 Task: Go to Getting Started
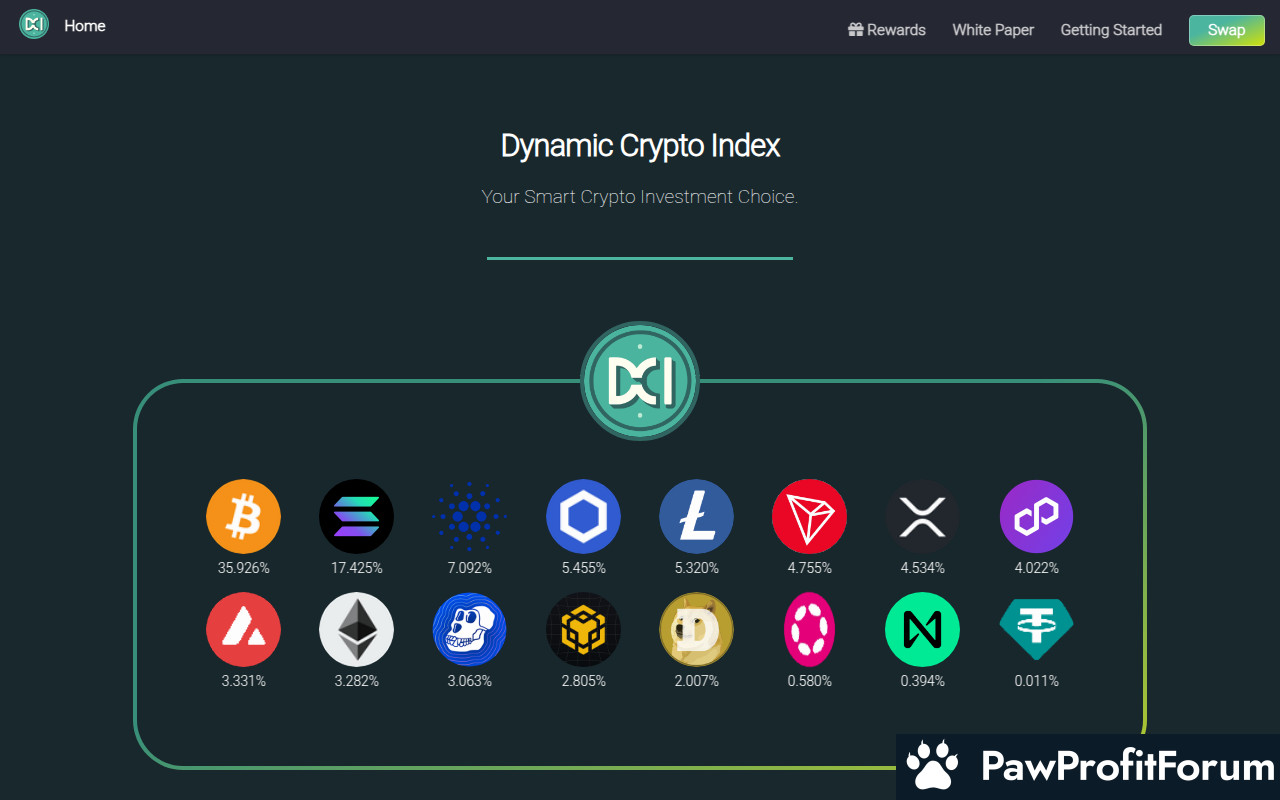tap(1111, 30)
